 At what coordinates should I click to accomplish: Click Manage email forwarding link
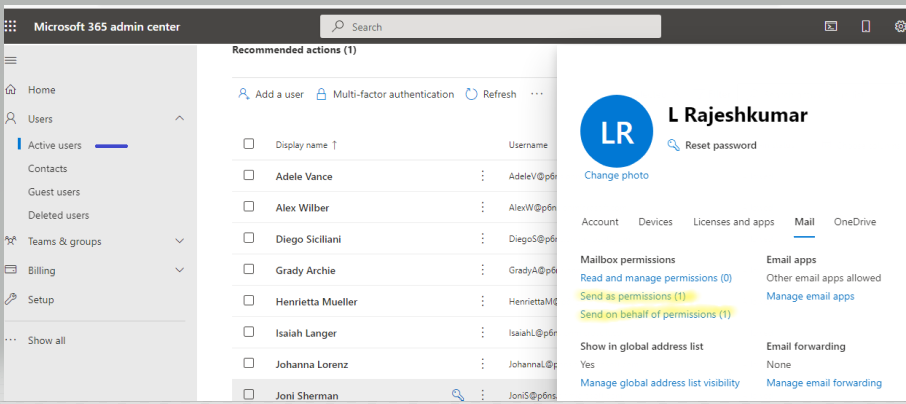(x=824, y=383)
